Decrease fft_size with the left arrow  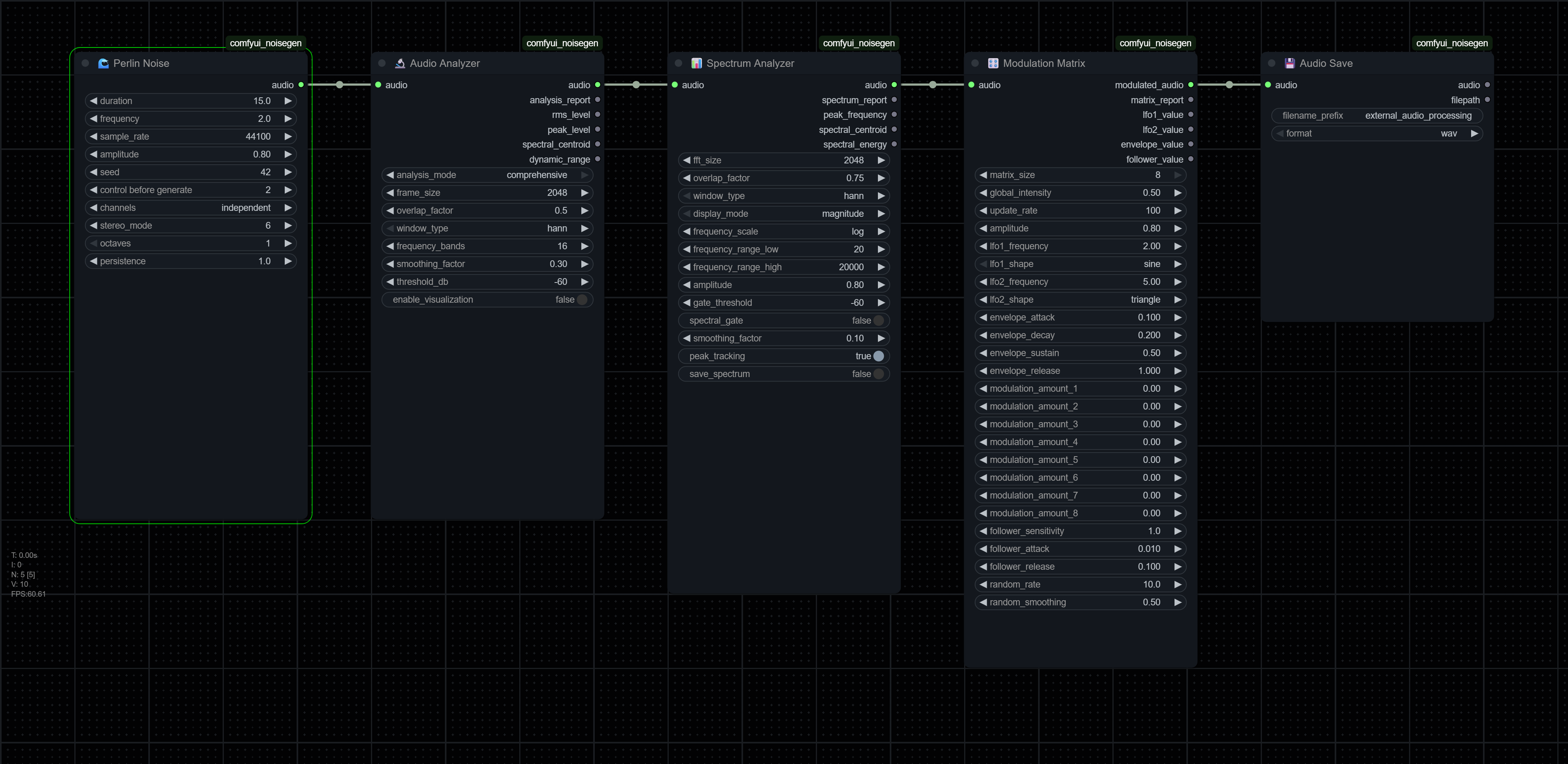(687, 160)
